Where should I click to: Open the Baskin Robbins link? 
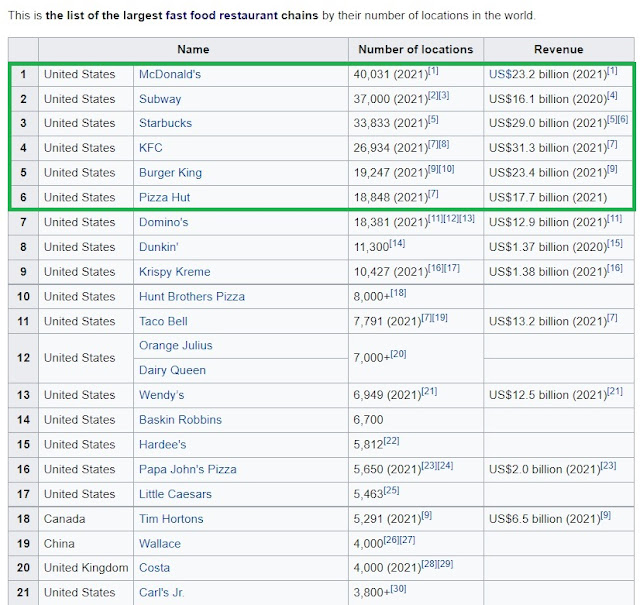pos(180,420)
